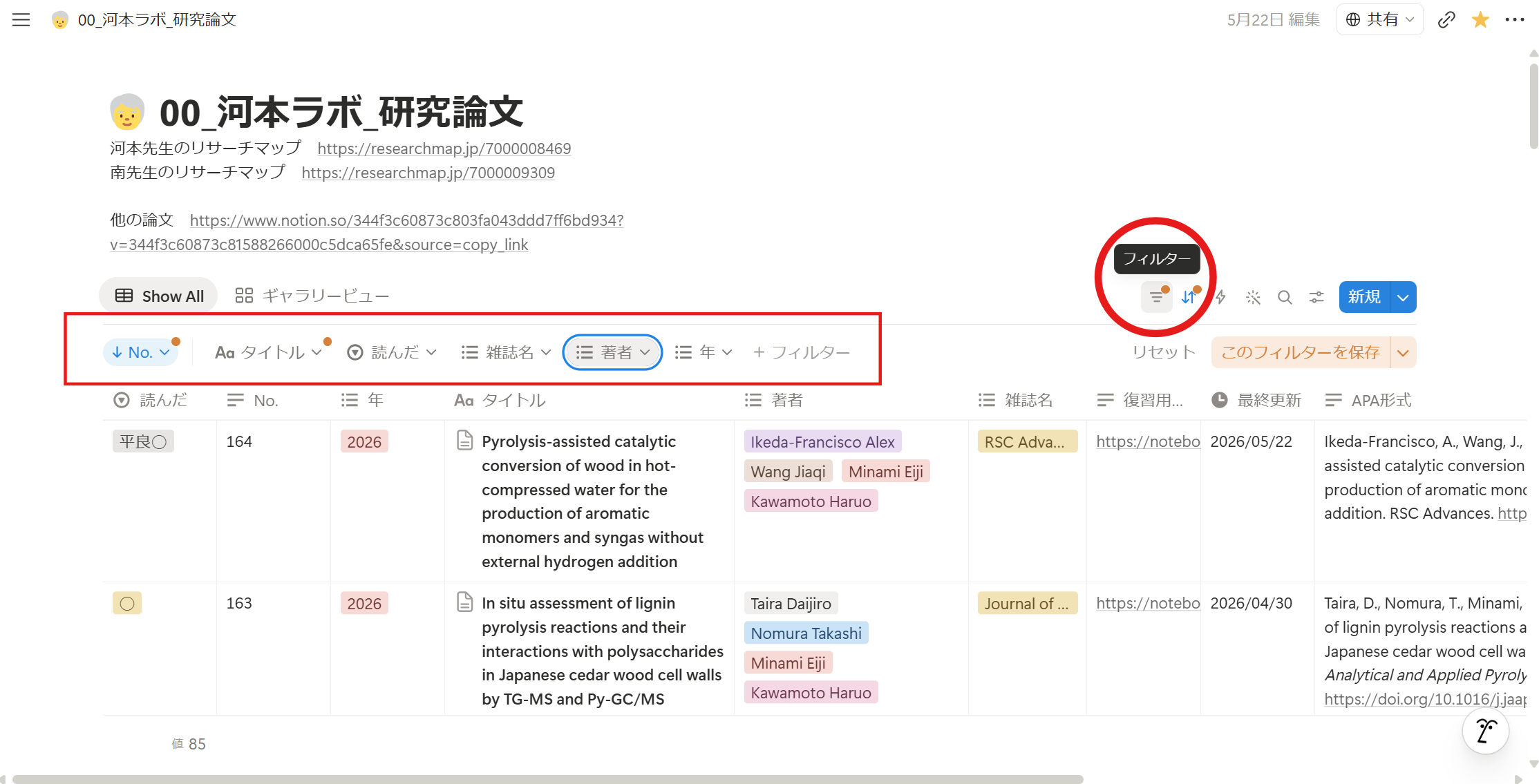1539x784 pixels.
Task: Open the three-dot page options menu
Action: coord(1515,20)
